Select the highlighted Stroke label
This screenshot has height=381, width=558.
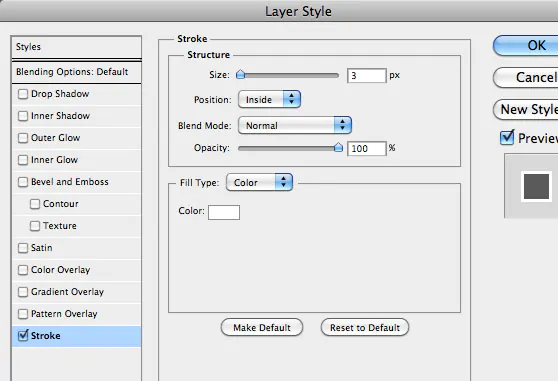click(46, 336)
